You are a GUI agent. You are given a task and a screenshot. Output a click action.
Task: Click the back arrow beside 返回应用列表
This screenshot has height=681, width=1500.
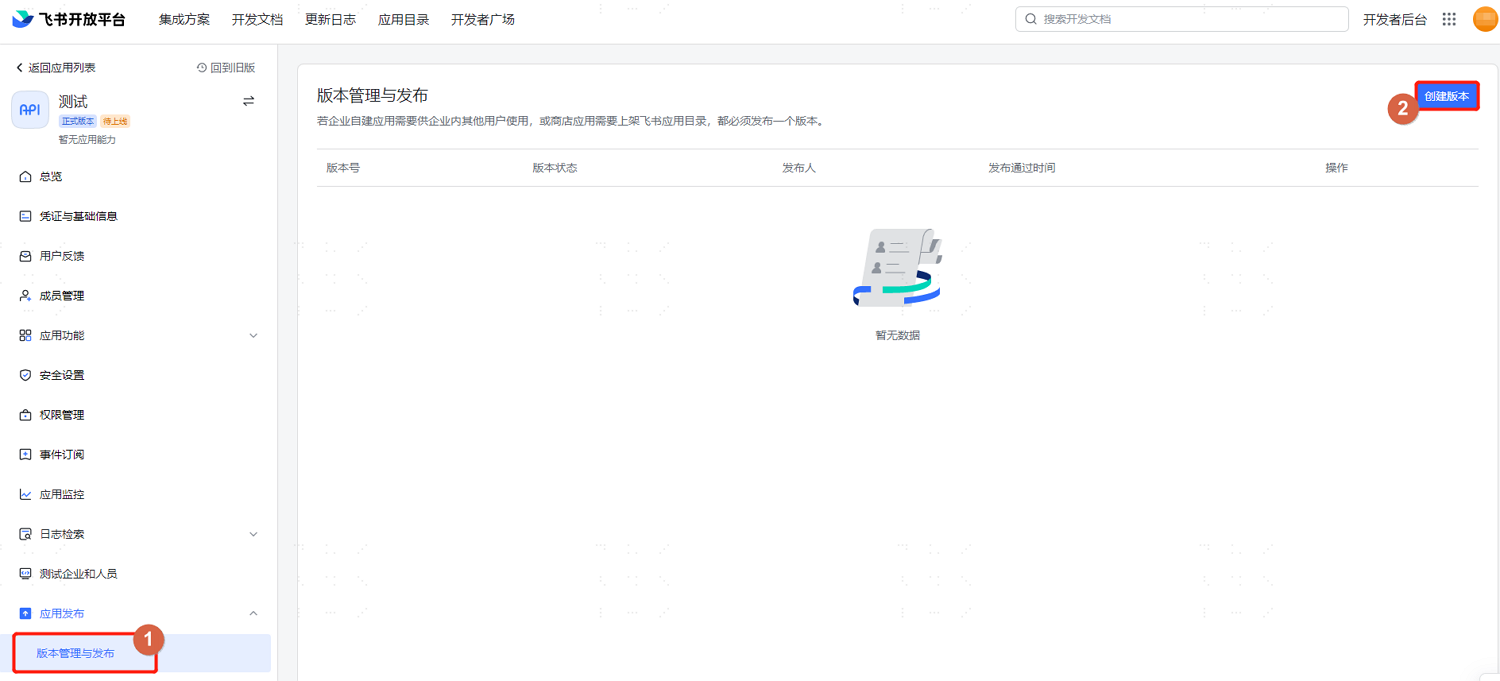click(19, 68)
